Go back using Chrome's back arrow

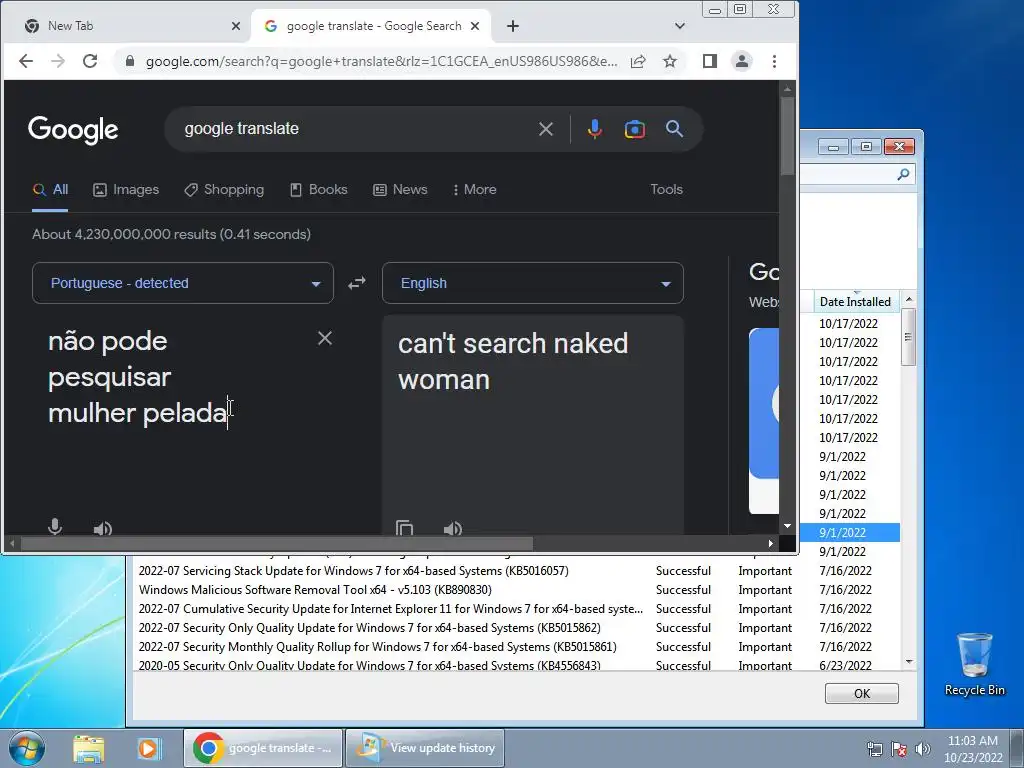[26, 61]
